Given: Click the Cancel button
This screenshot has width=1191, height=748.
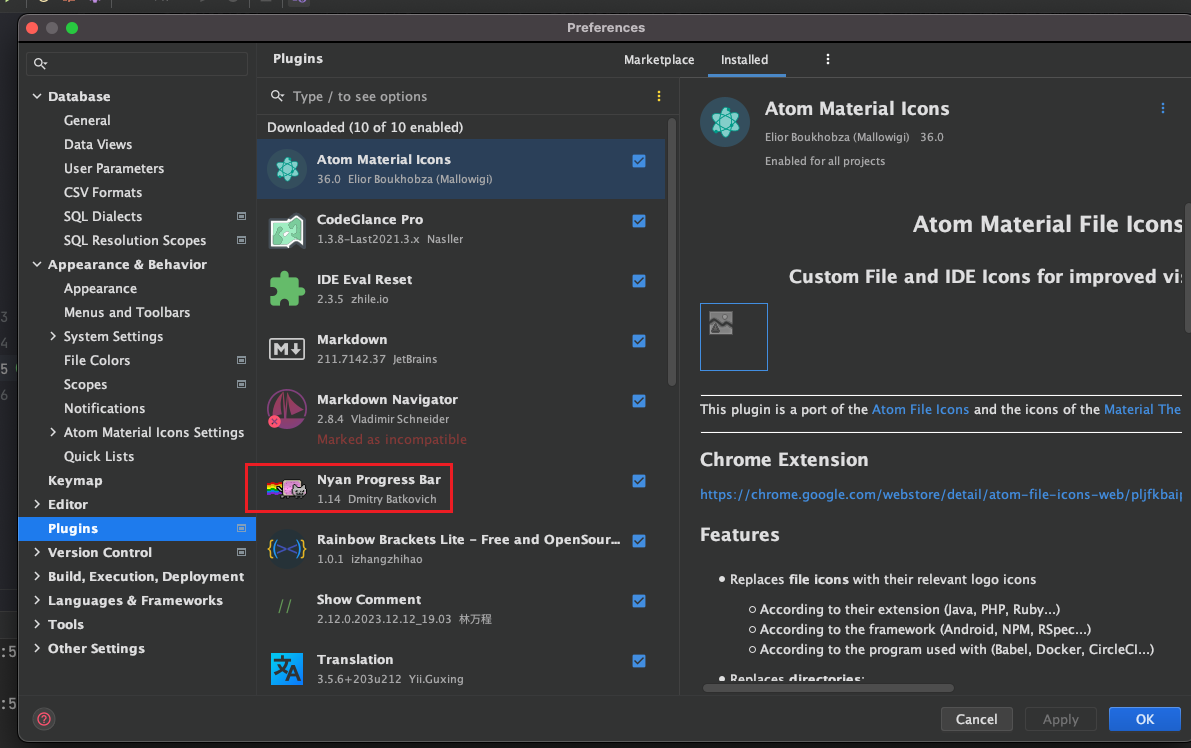Looking at the screenshot, I should click(x=976, y=719).
